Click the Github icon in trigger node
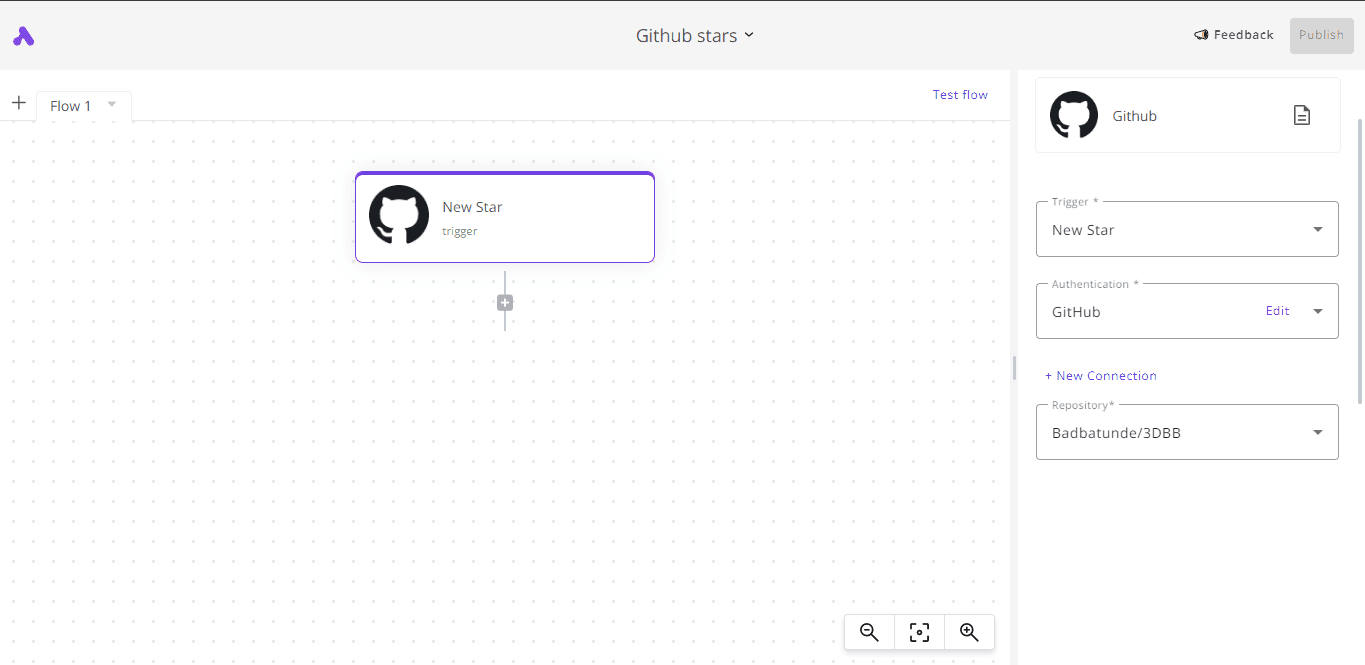 (x=399, y=215)
